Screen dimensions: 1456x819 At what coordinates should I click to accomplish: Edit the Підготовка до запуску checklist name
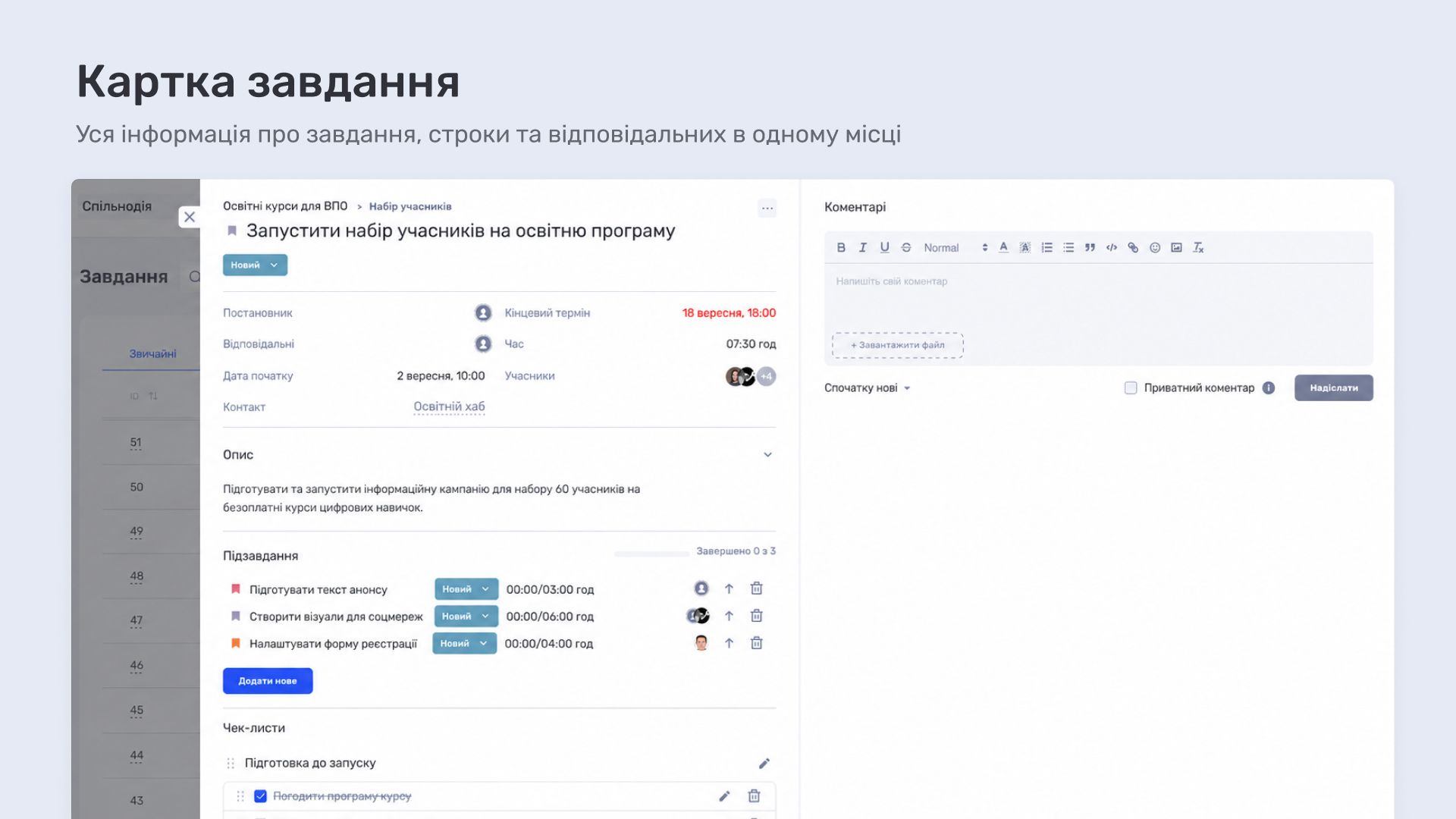(764, 763)
